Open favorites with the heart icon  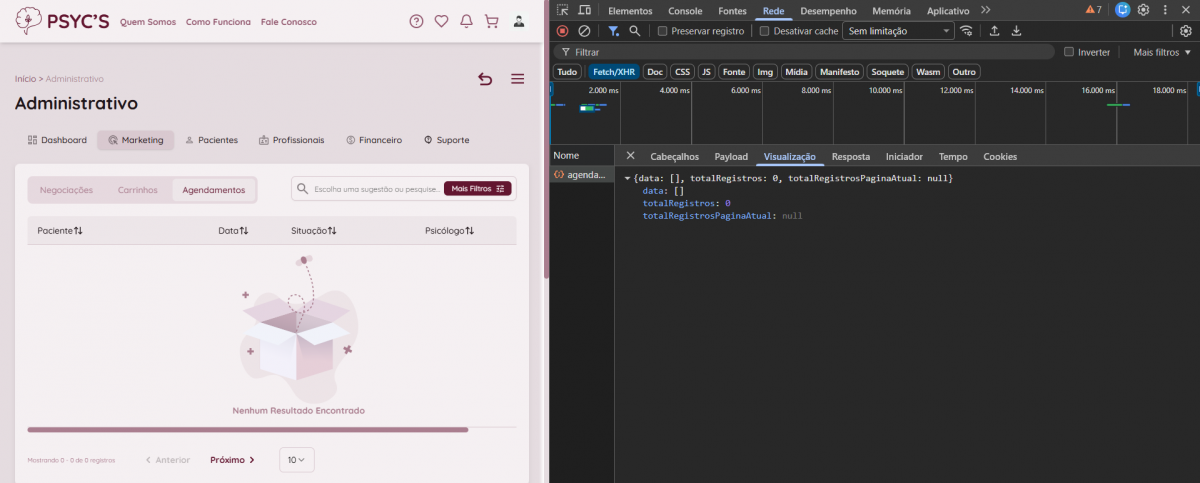[x=441, y=21]
